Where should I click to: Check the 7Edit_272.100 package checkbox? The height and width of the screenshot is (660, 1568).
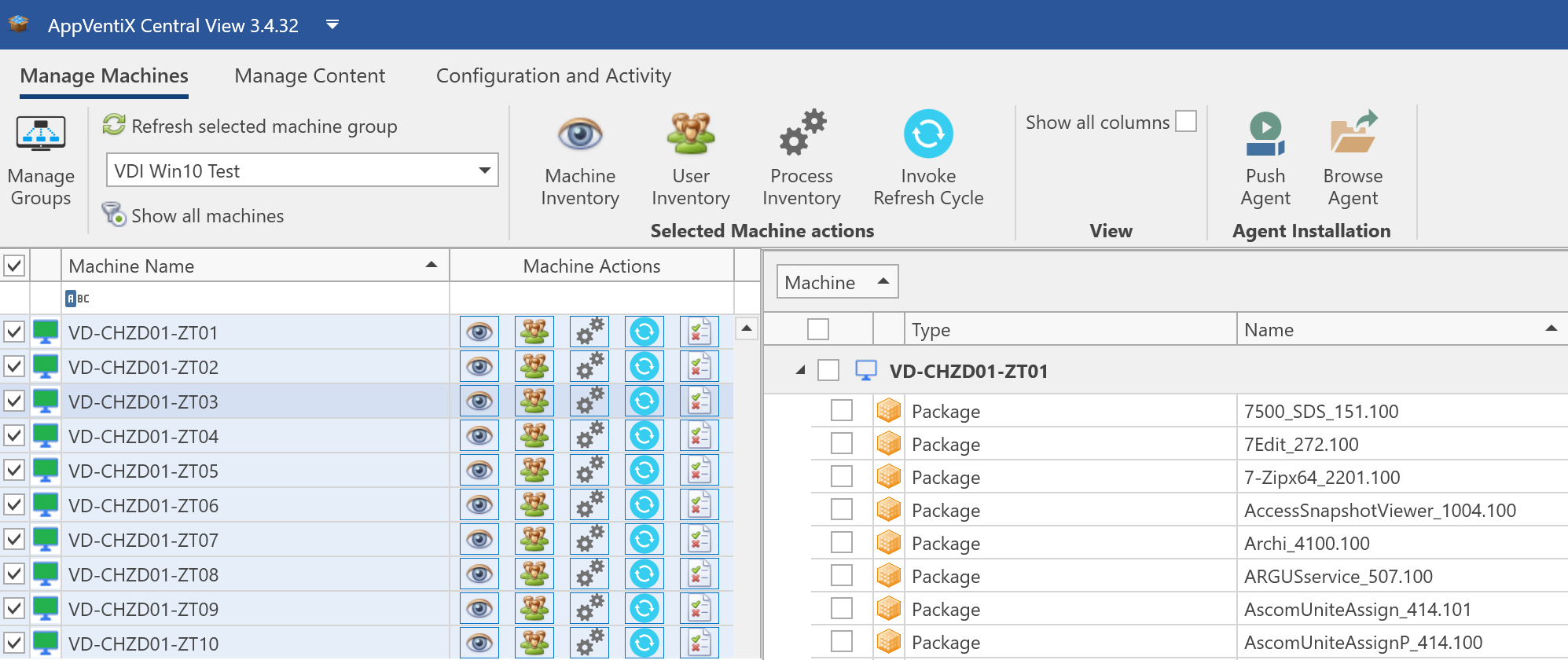pos(842,444)
